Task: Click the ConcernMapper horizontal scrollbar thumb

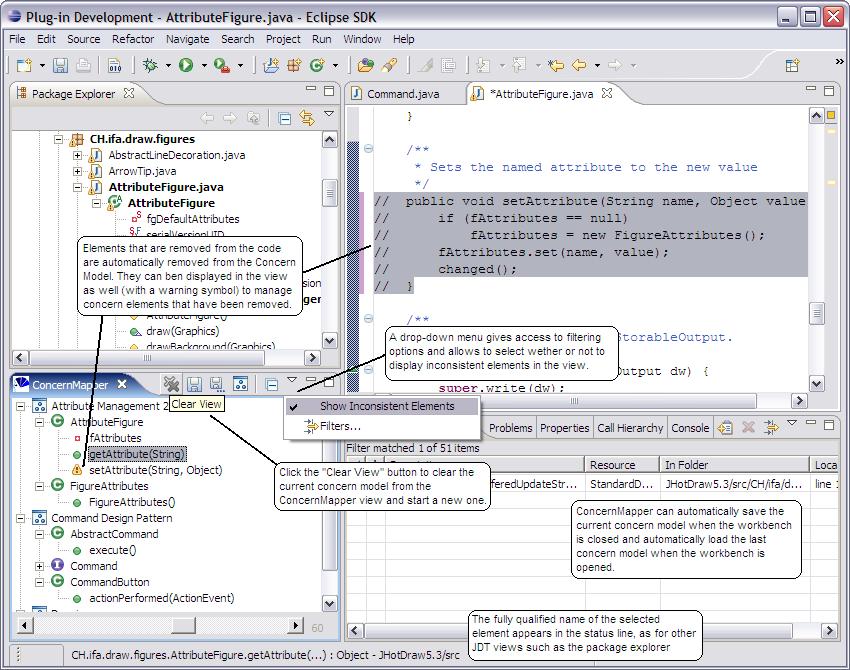Action: (184, 626)
